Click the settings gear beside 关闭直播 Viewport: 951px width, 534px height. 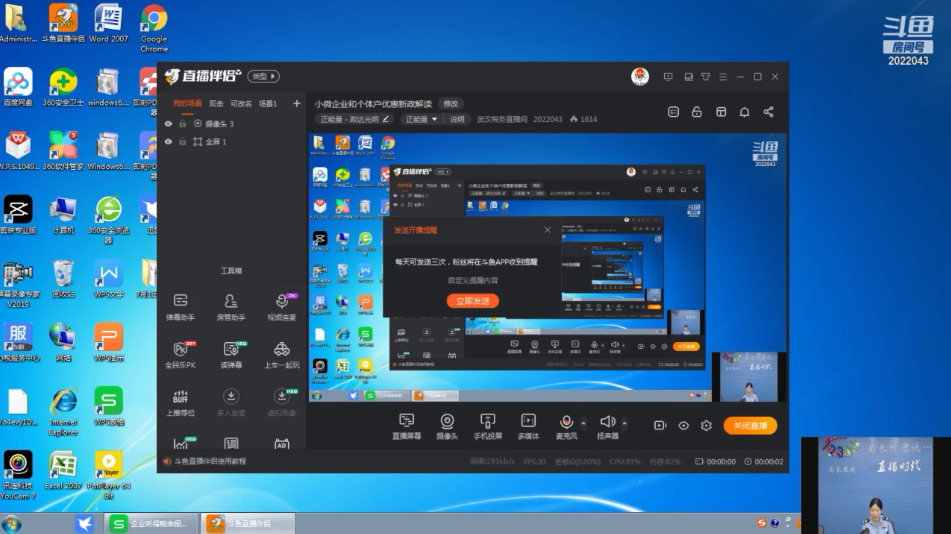tap(706, 426)
